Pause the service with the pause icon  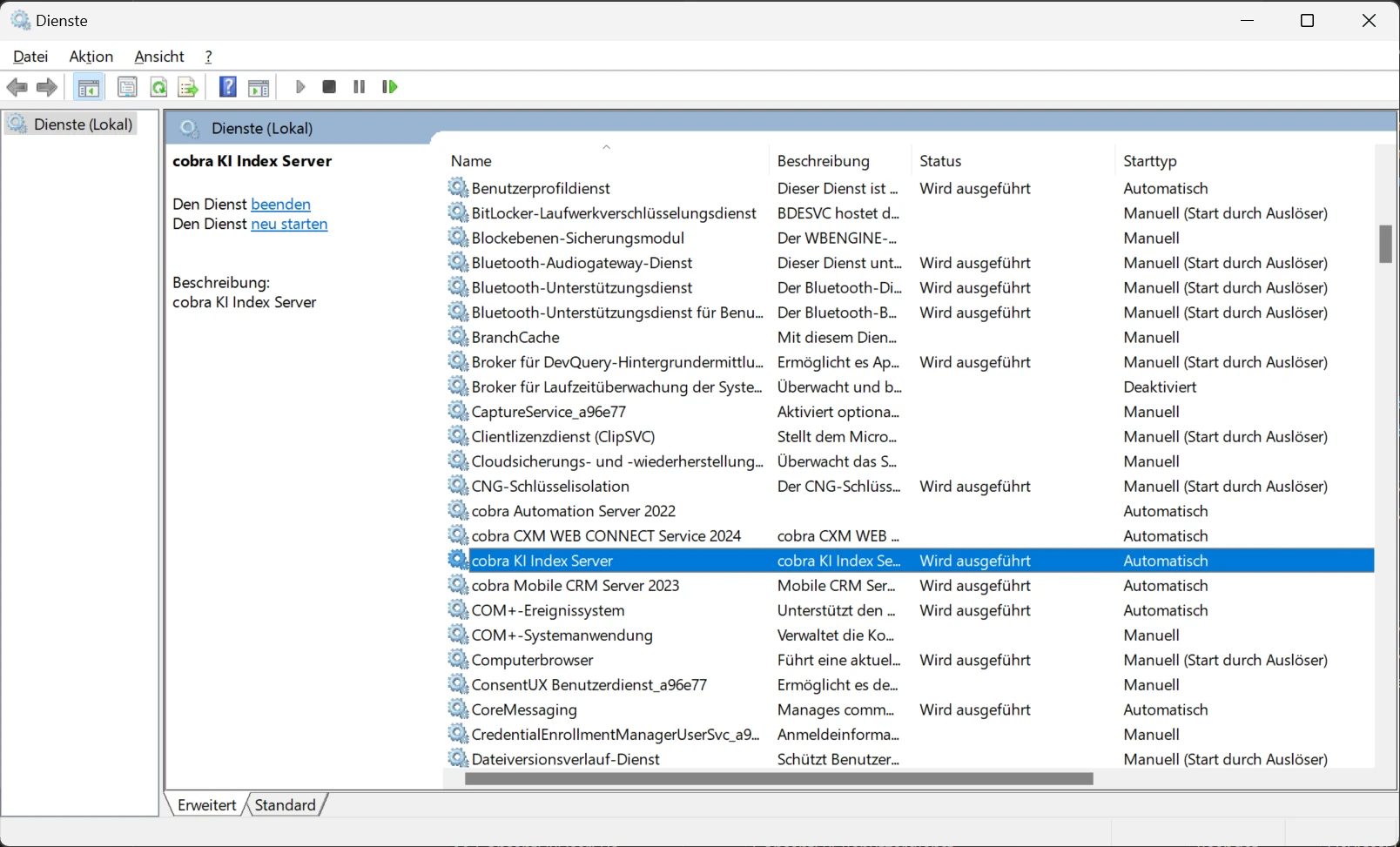point(359,87)
